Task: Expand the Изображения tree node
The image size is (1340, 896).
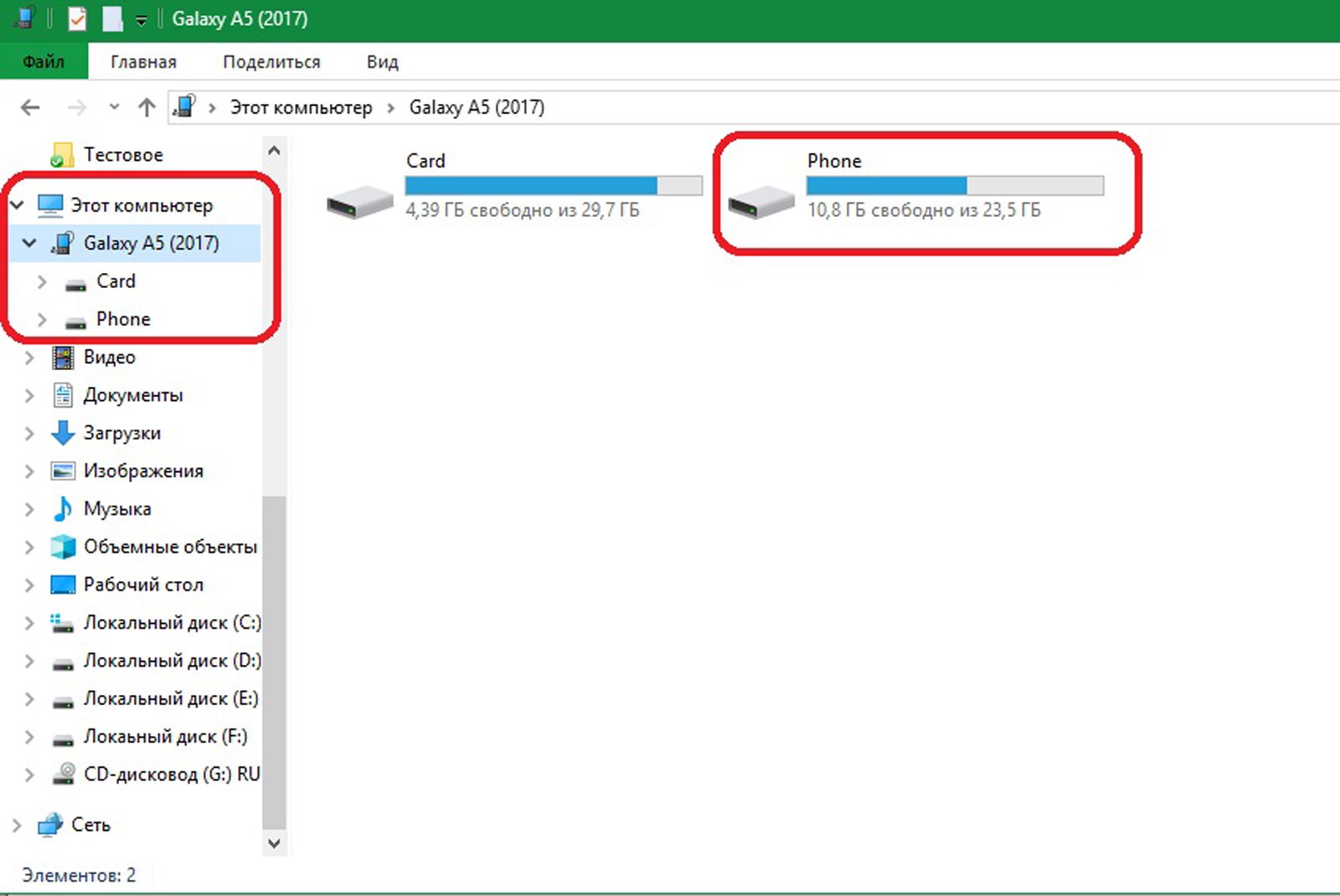Action: pos(29,471)
